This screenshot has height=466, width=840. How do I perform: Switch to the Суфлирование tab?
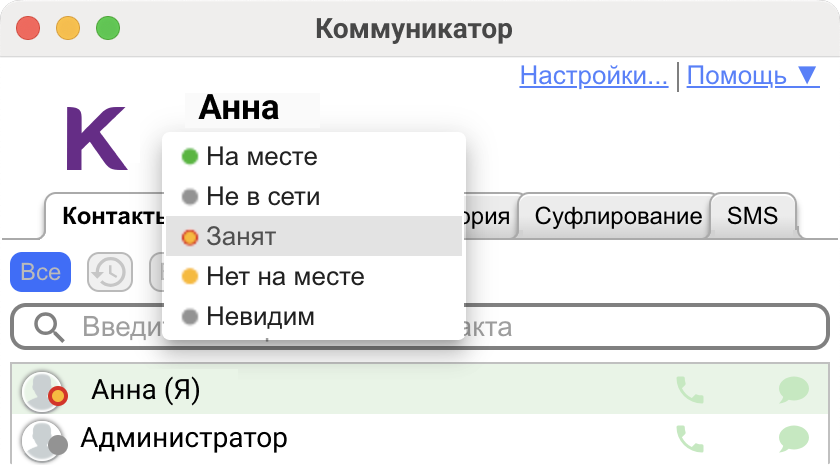[618, 216]
